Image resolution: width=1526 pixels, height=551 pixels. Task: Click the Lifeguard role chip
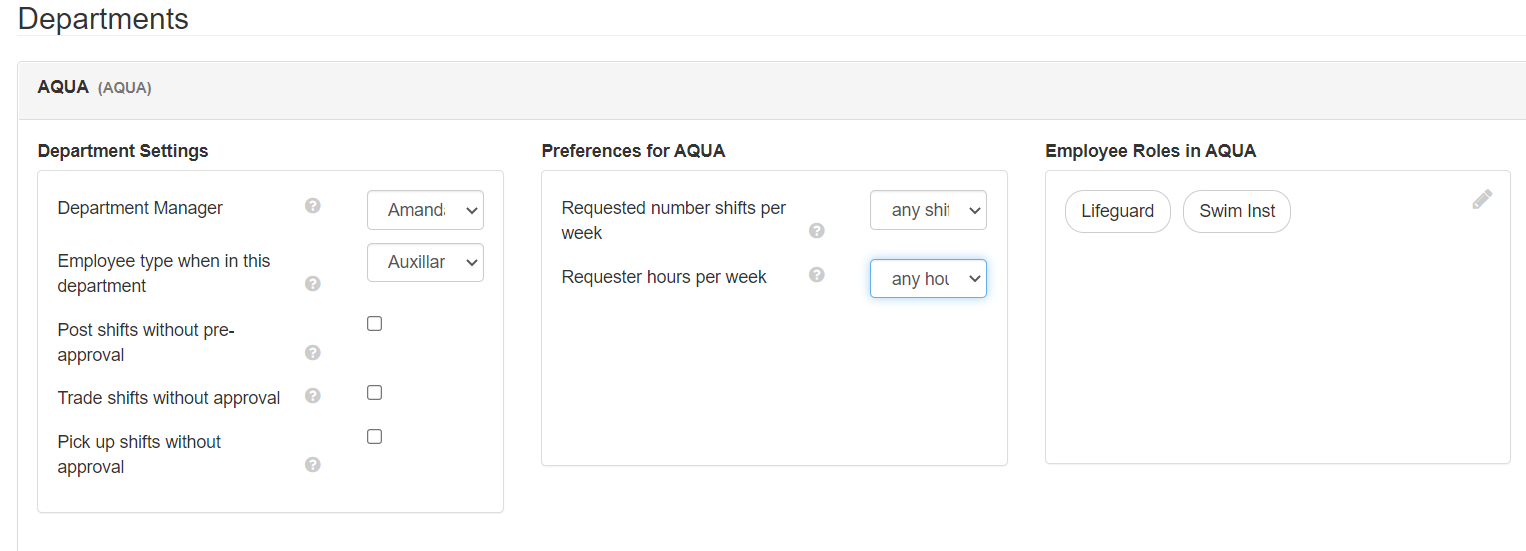[1117, 212]
